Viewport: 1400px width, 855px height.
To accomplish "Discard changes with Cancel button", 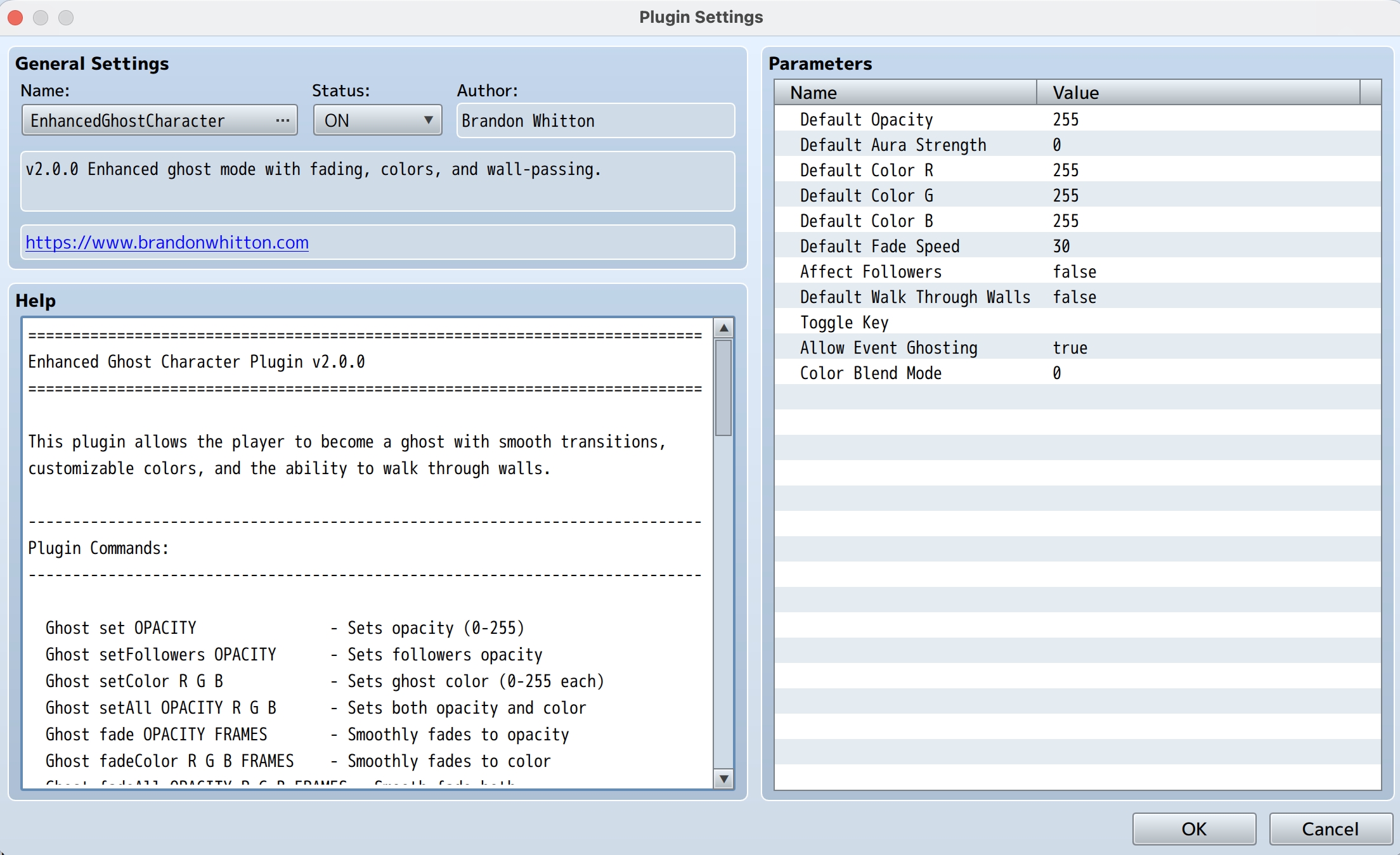I will coord(1330,829).
